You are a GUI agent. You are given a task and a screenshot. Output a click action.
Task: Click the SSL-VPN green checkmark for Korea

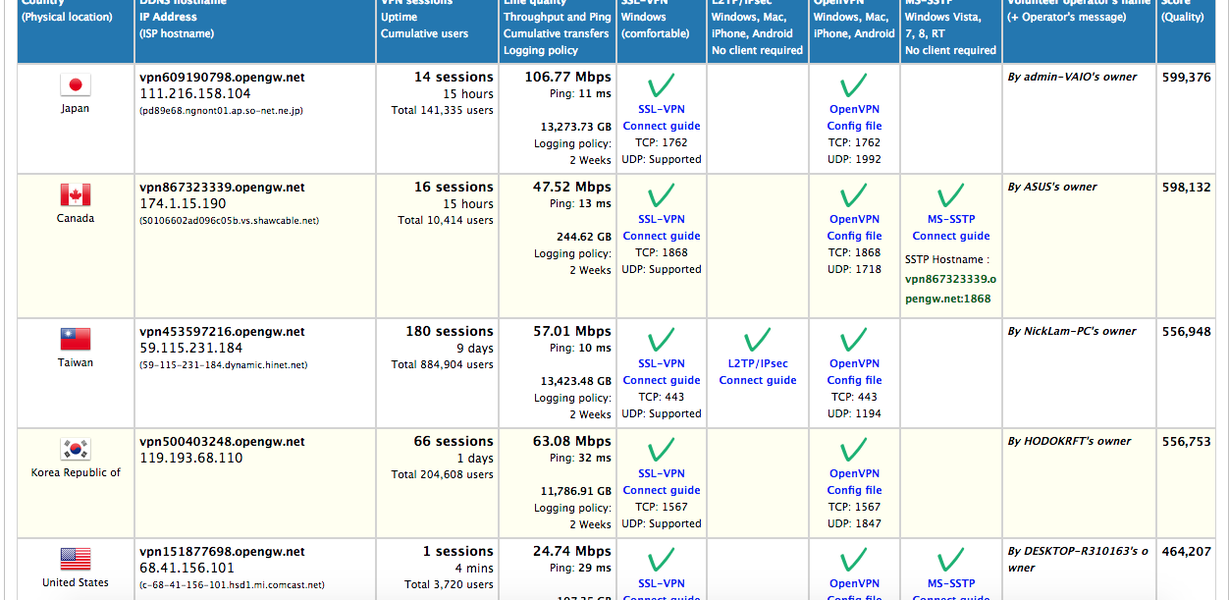click(x=661, y=449)
